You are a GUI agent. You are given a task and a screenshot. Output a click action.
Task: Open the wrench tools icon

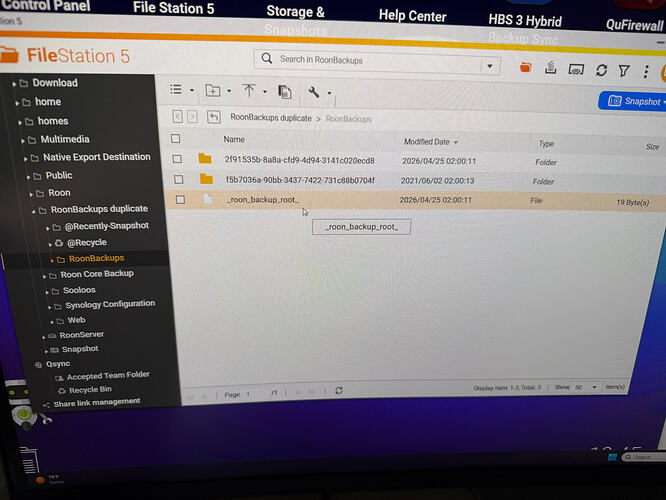pyautogui.click(x=313, y=92)
